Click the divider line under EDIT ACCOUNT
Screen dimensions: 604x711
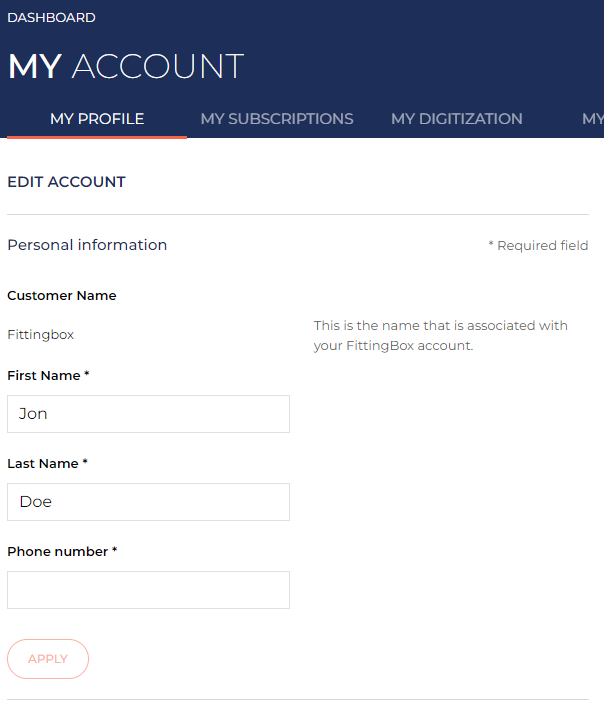point(298,214)
